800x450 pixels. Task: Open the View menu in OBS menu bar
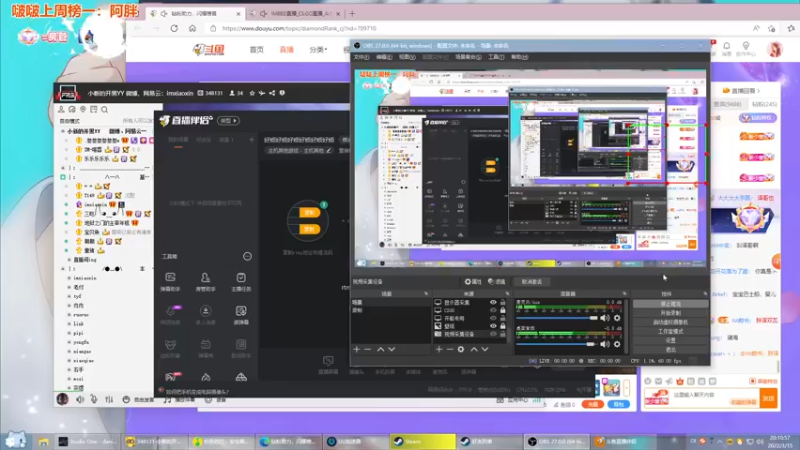pyautogui.click(x=407, y=57)
